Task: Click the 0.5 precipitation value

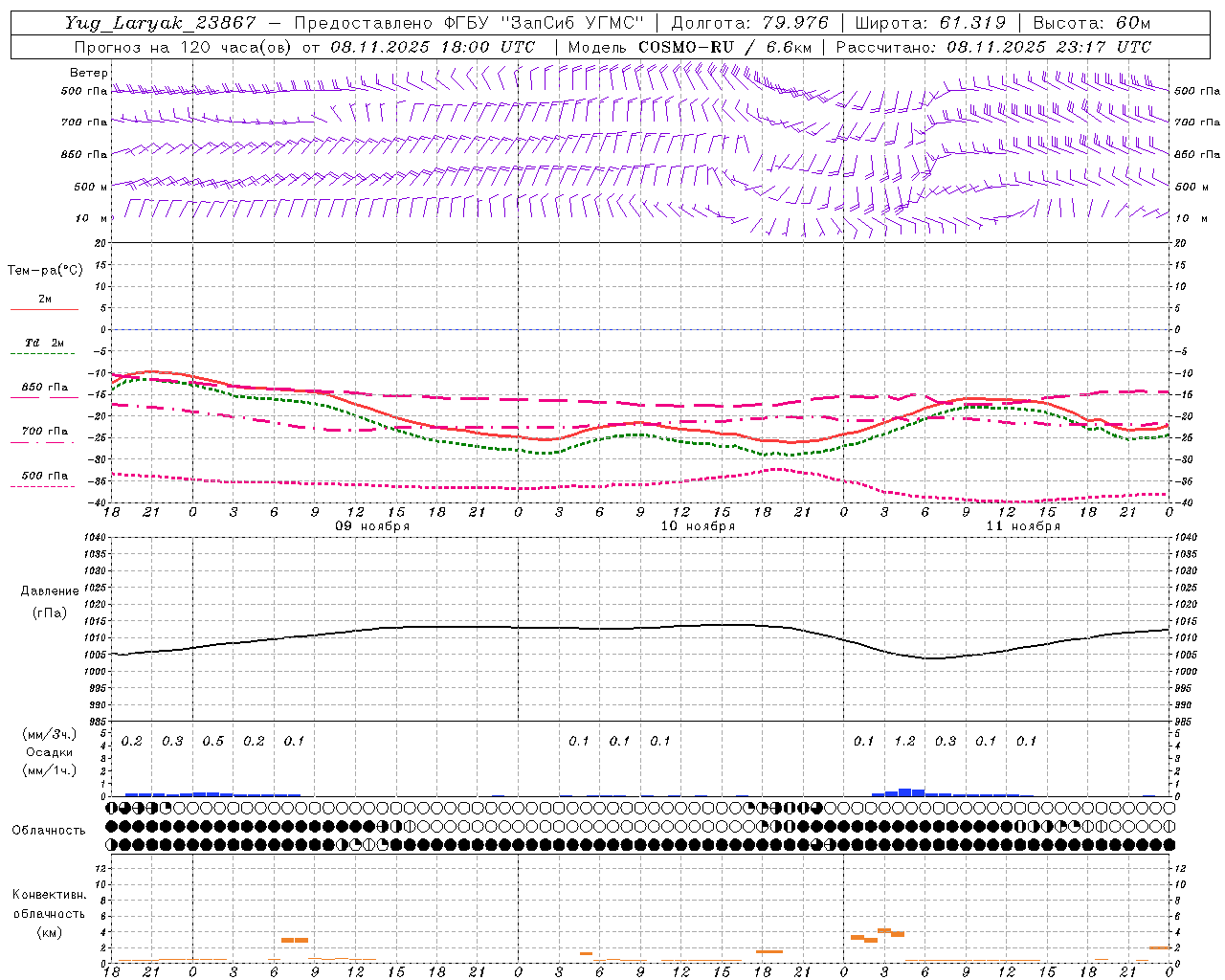Action: (212, 742)
